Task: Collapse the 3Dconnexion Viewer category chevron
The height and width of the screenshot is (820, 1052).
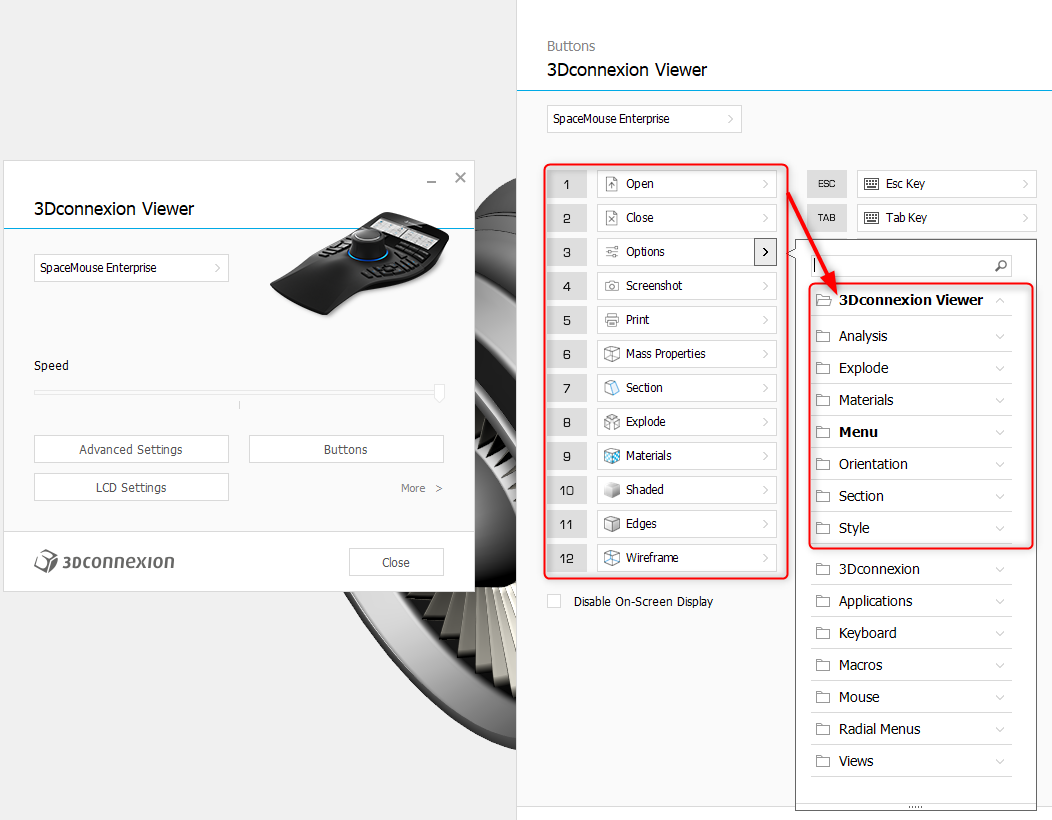Action: pos(1000,300)
